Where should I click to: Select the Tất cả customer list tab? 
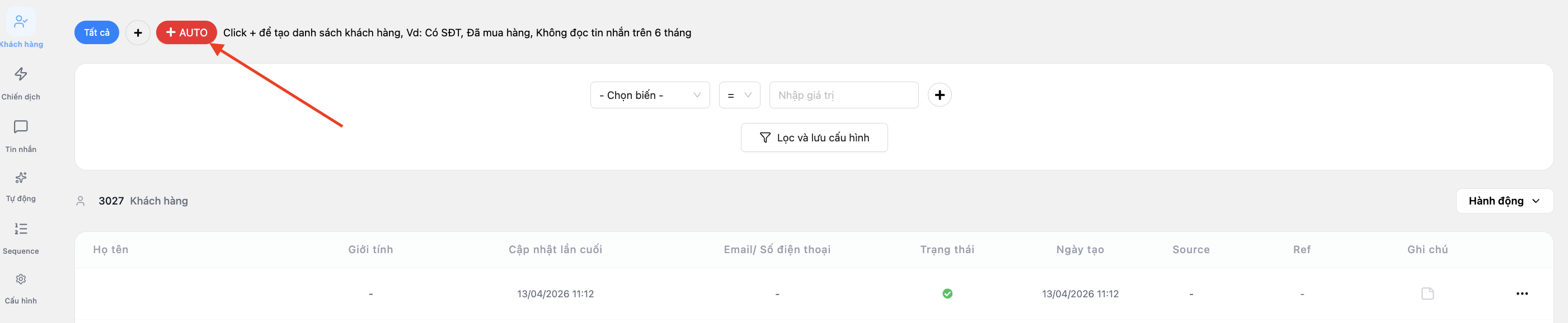coord(97,32)
